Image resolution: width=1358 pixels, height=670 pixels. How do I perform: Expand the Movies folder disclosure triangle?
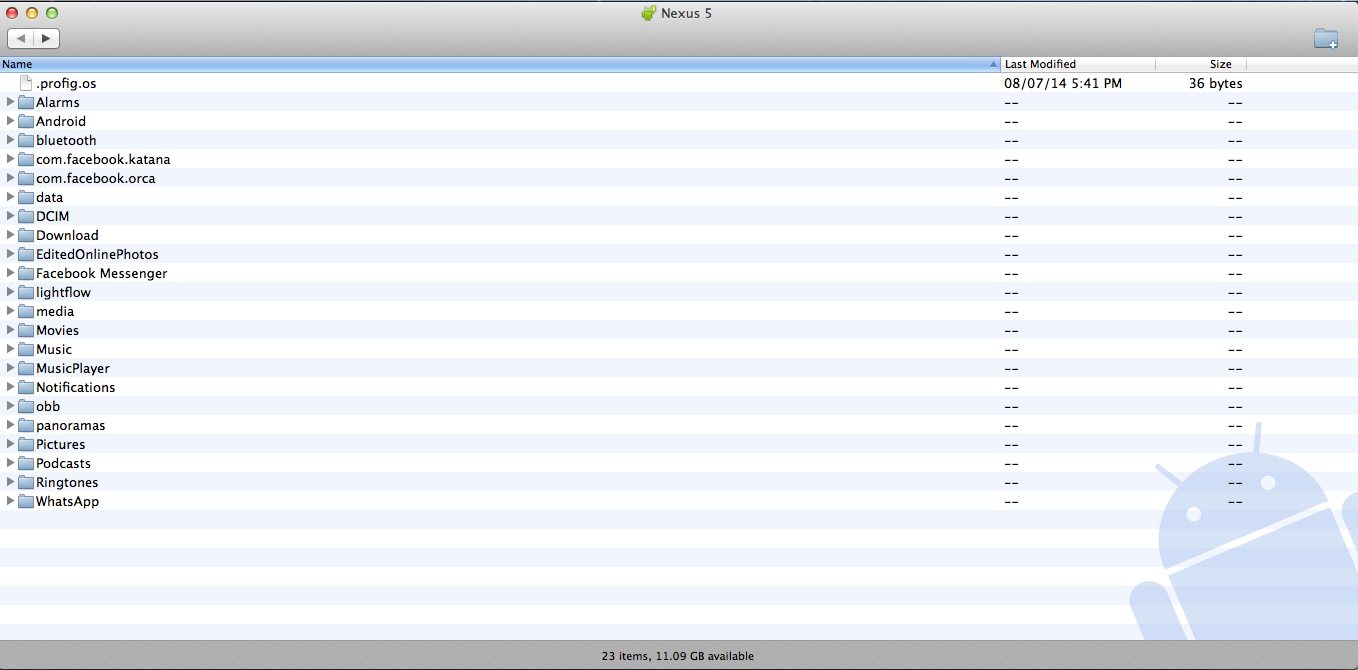pyautogui.click(x=10, y=330)
